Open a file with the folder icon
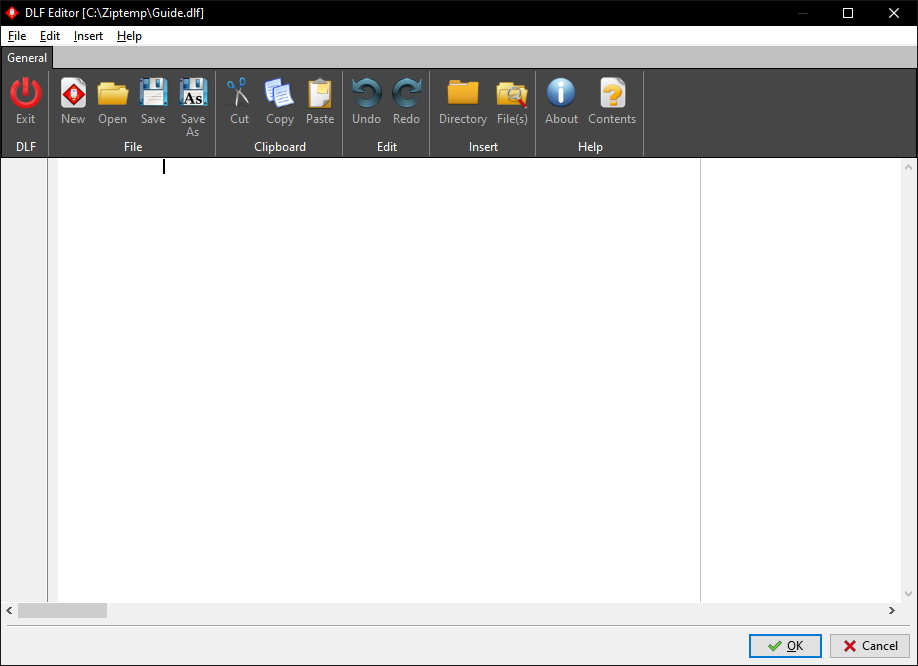Screen dimensions: 918x666 pyautogui.click(x=112, y=93)
